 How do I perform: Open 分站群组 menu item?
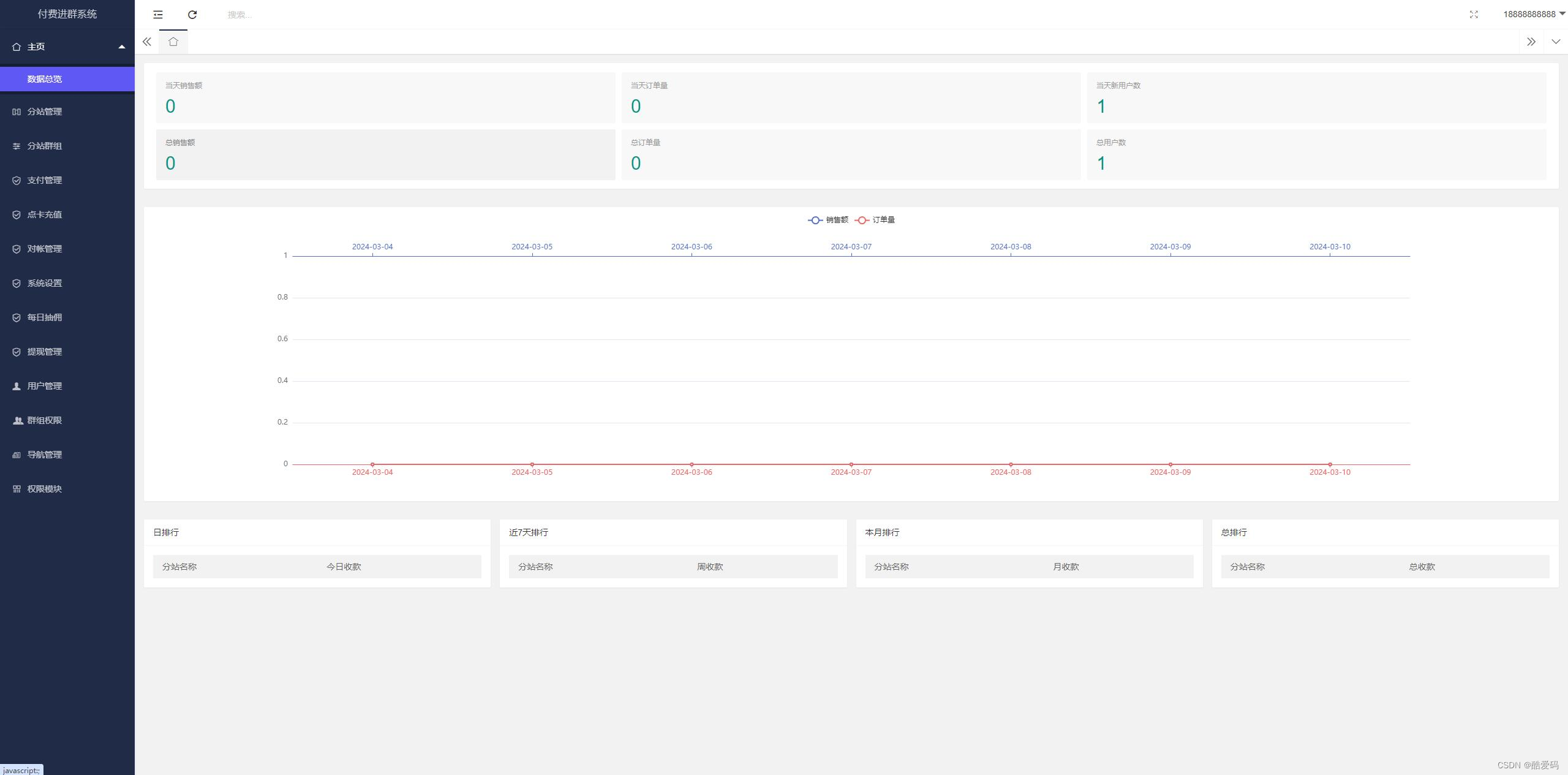tap(67, 146)
